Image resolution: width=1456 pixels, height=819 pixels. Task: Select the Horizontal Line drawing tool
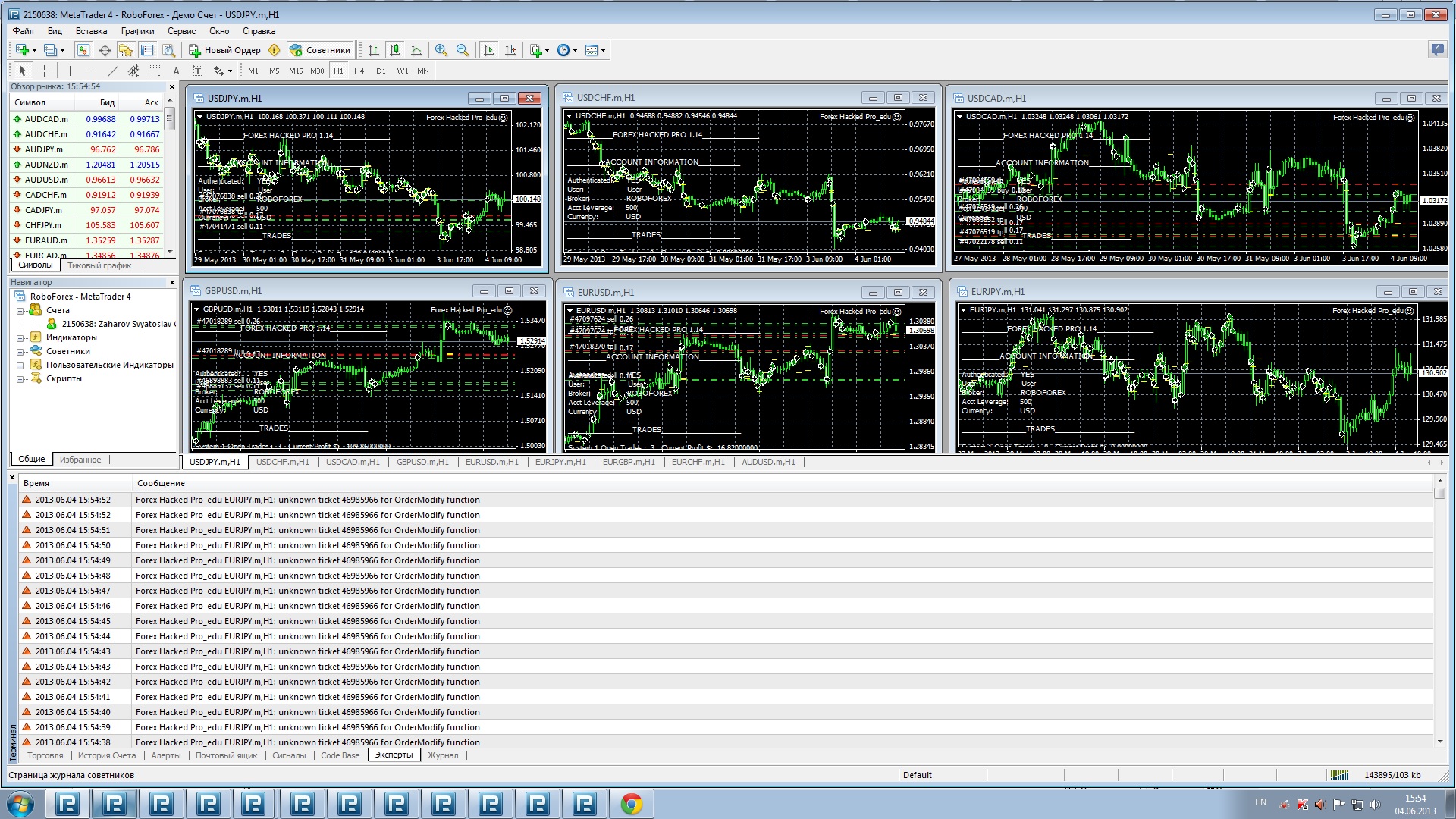(91, 71)
